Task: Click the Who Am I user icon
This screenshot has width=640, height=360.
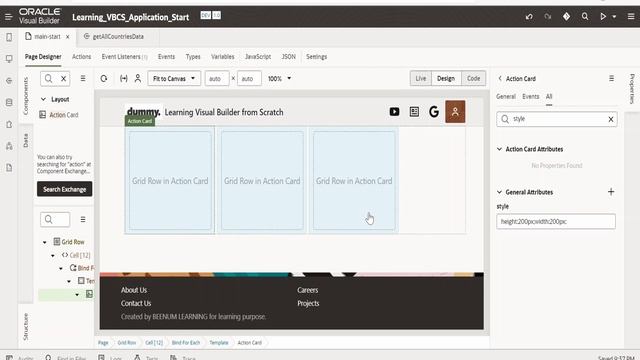Action: coord(138,78)
